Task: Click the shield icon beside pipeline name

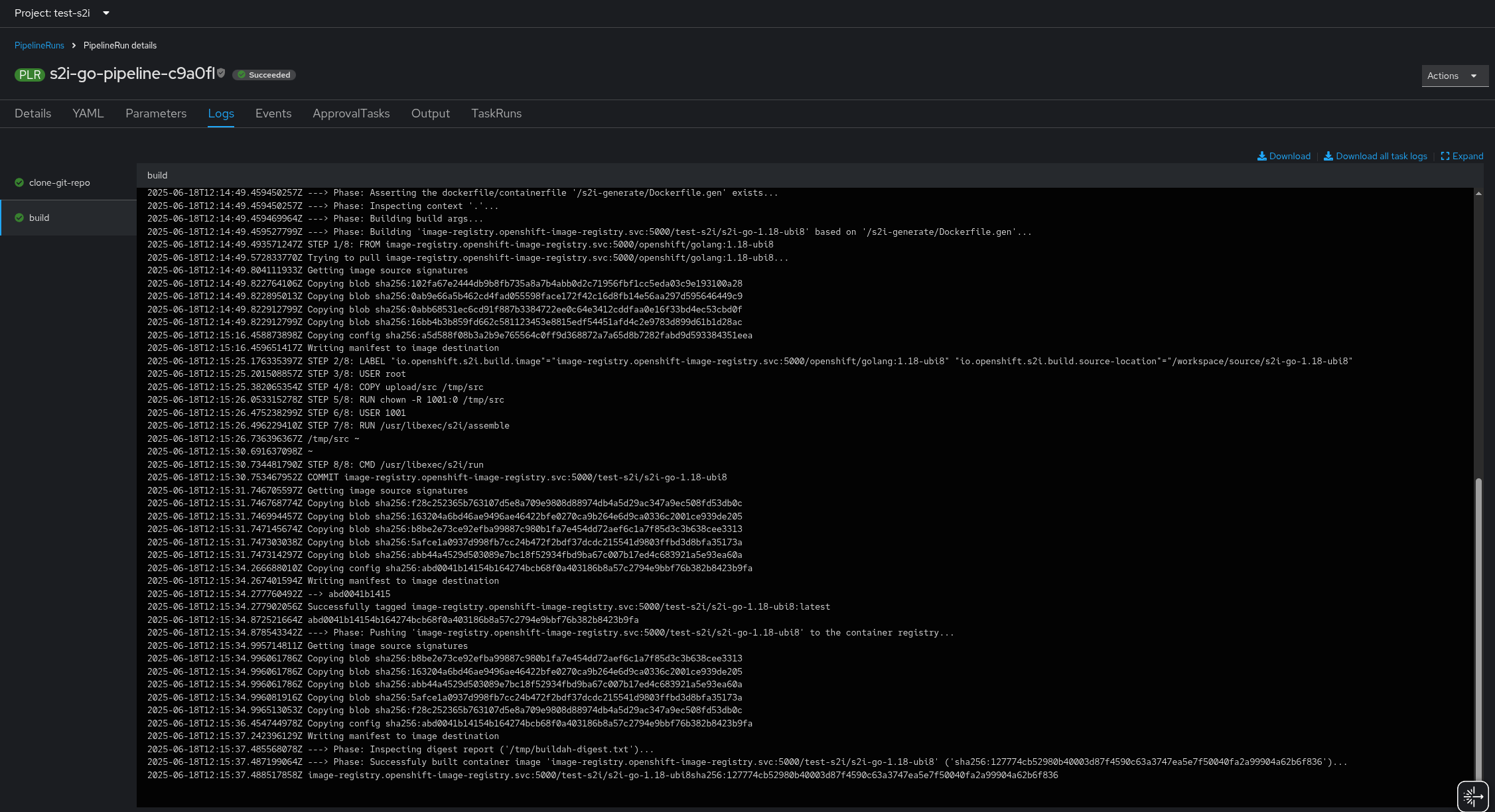Action: 222,74
